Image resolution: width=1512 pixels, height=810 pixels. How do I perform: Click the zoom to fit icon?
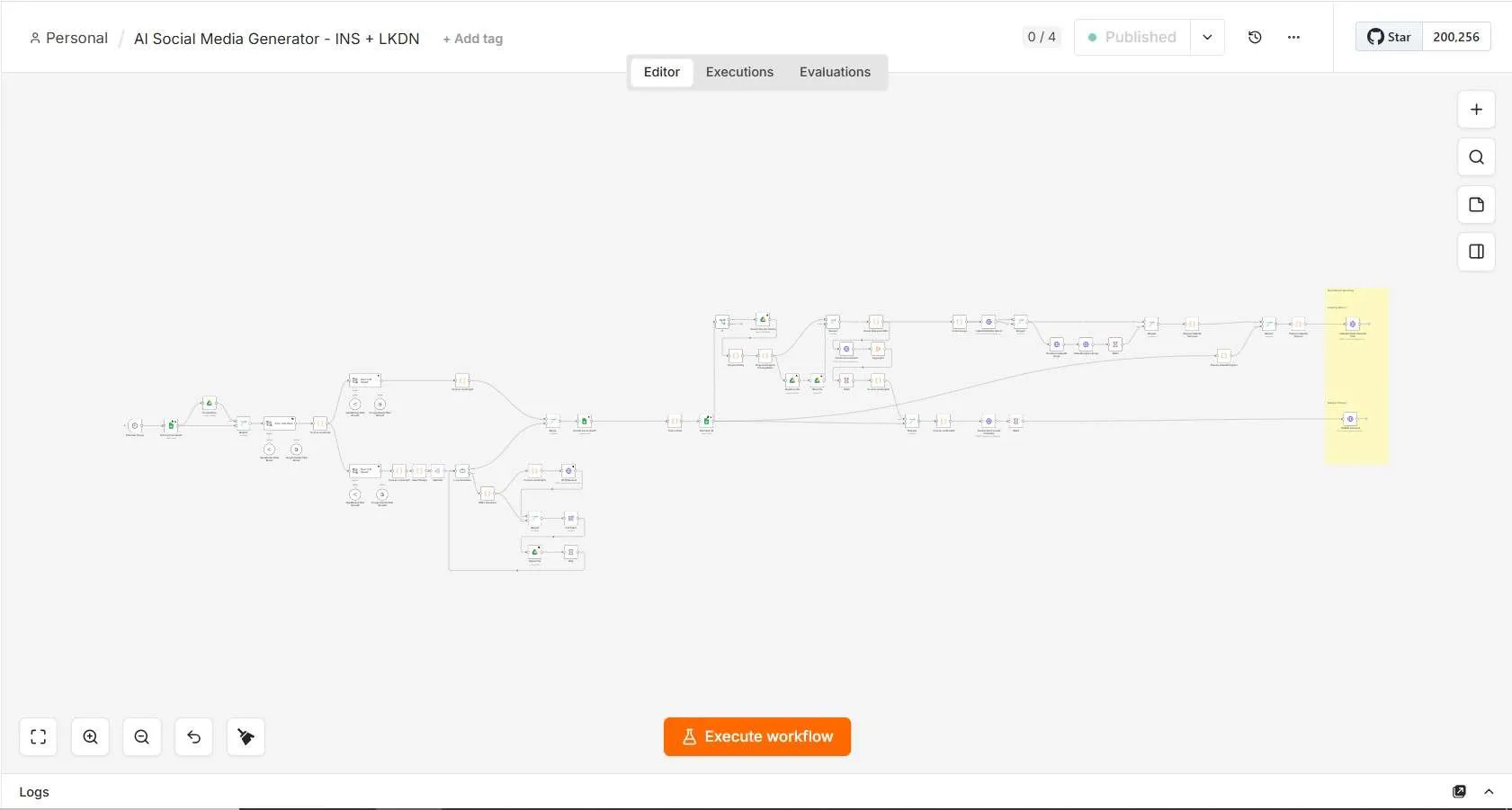pos(38,737)
